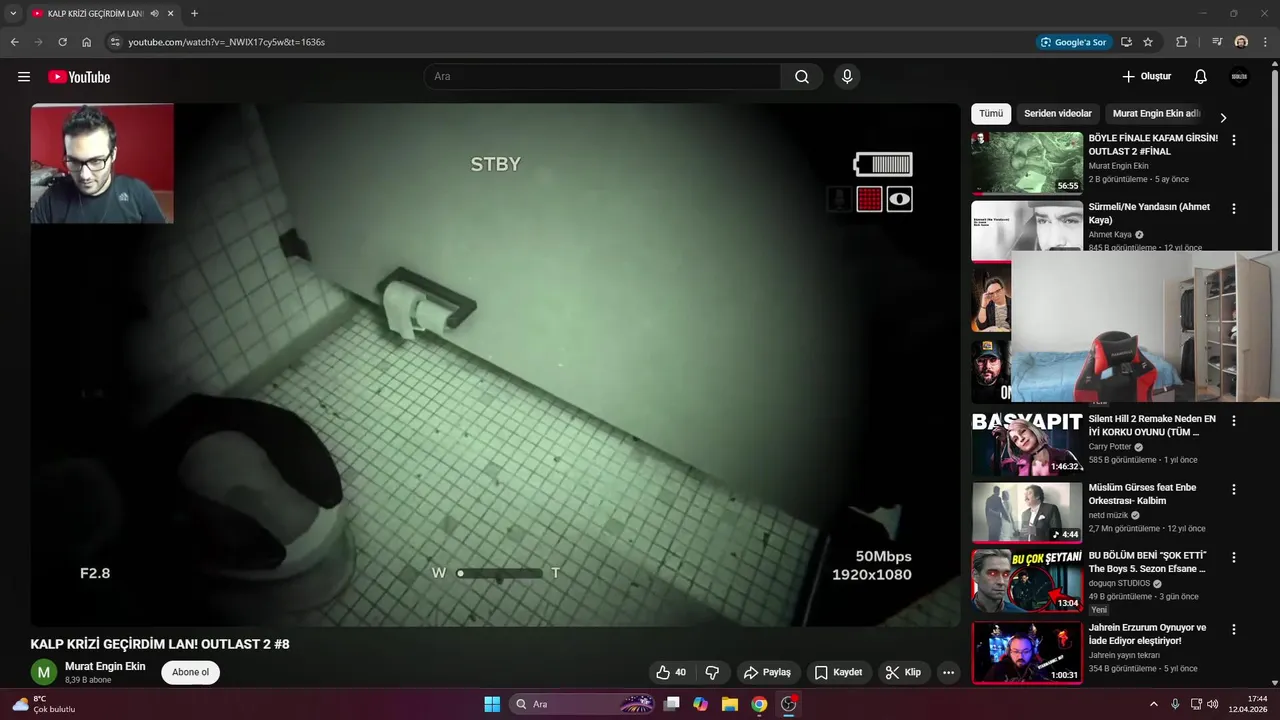Click the YouTube page vertical scrollbar

pyautogui.click(x=1275, y=160)
